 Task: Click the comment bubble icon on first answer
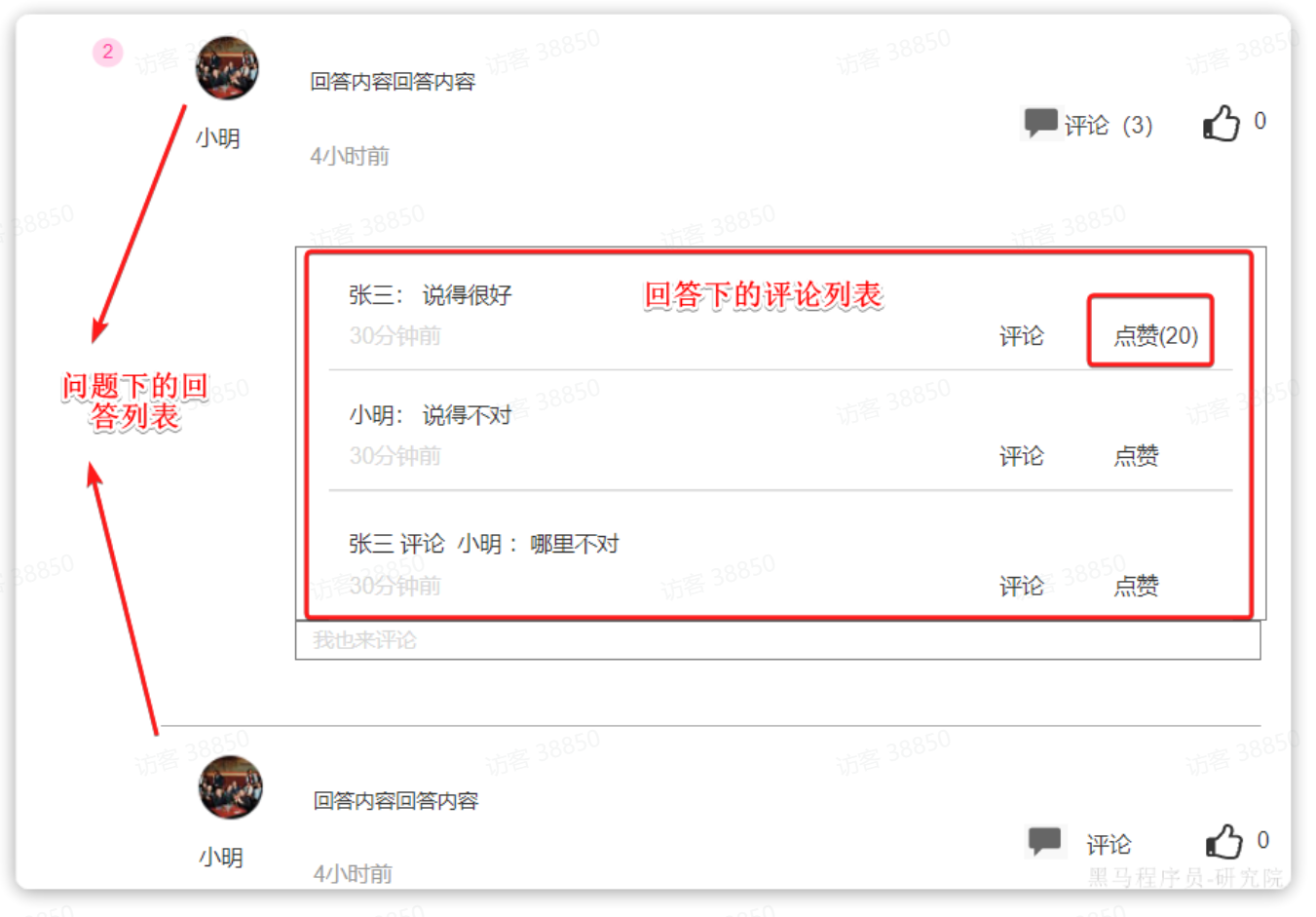pos(1040,123)
